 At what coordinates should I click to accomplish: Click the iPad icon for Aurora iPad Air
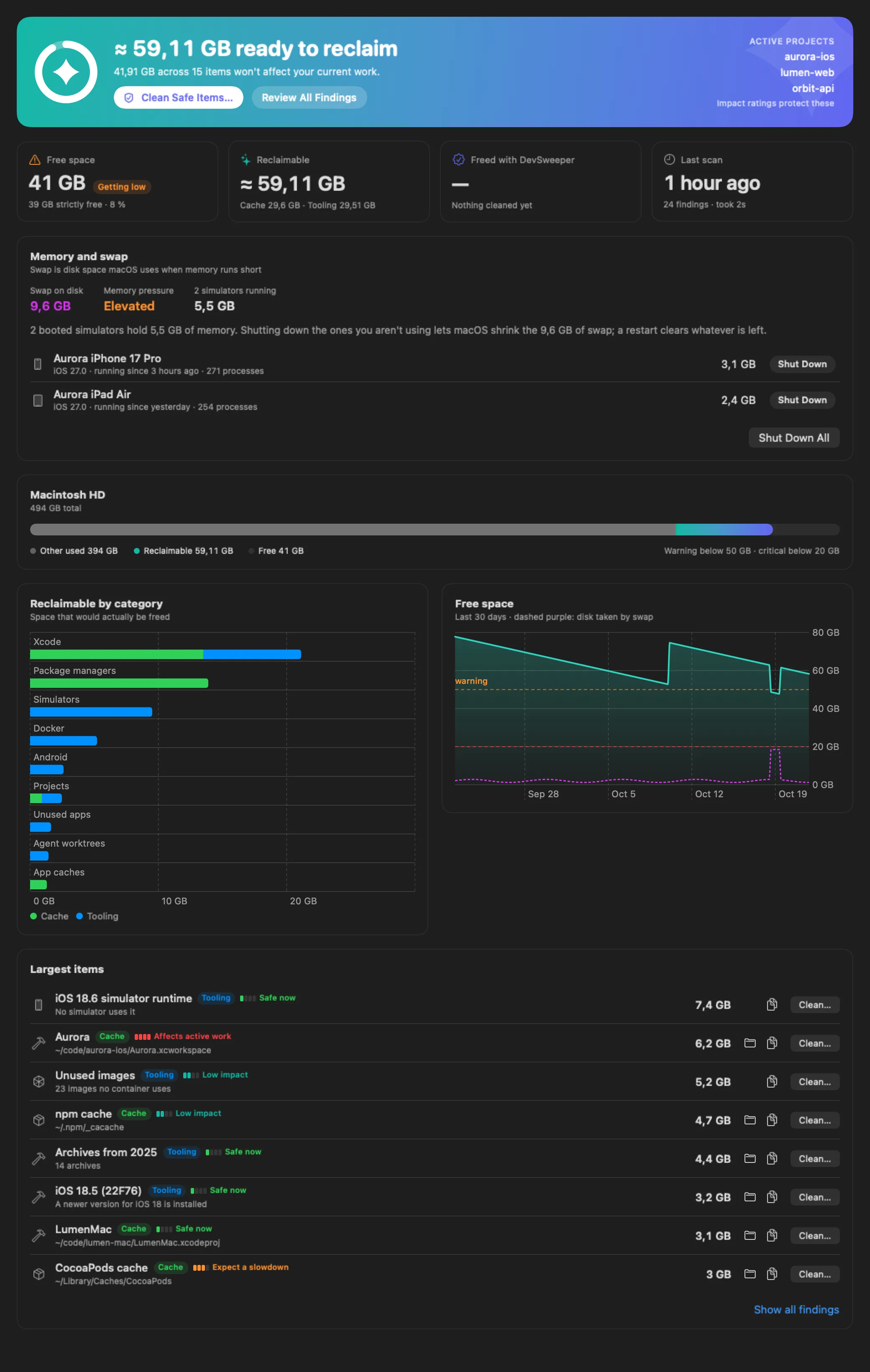38,400
